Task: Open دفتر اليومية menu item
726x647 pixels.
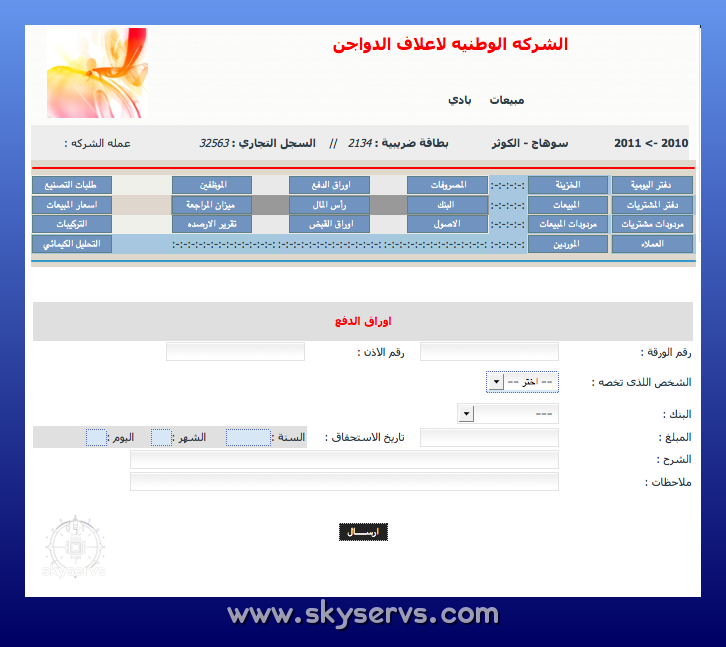Action: [x=652, y=185]
